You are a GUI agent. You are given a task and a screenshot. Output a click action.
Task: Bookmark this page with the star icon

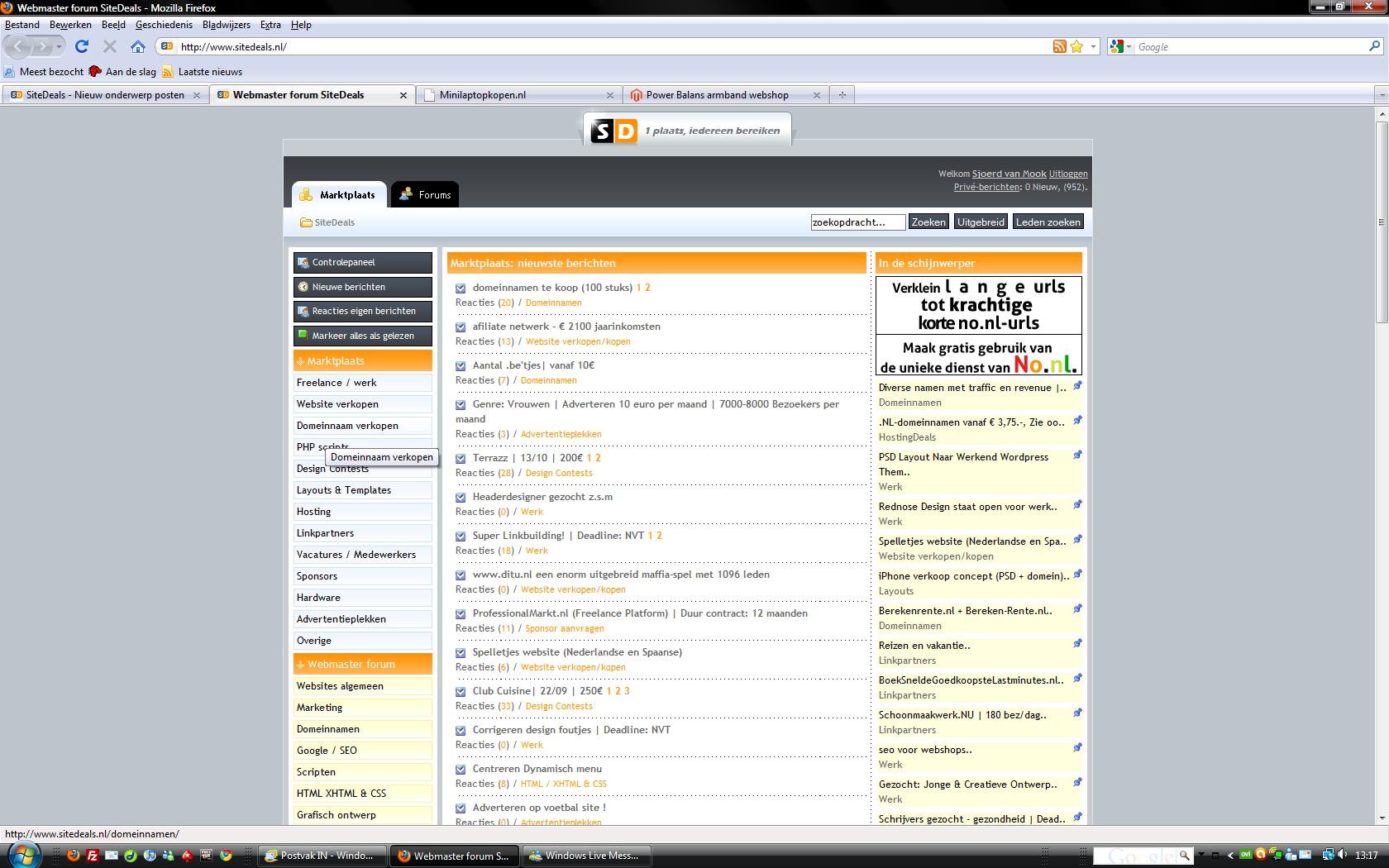click(1076, 46)
